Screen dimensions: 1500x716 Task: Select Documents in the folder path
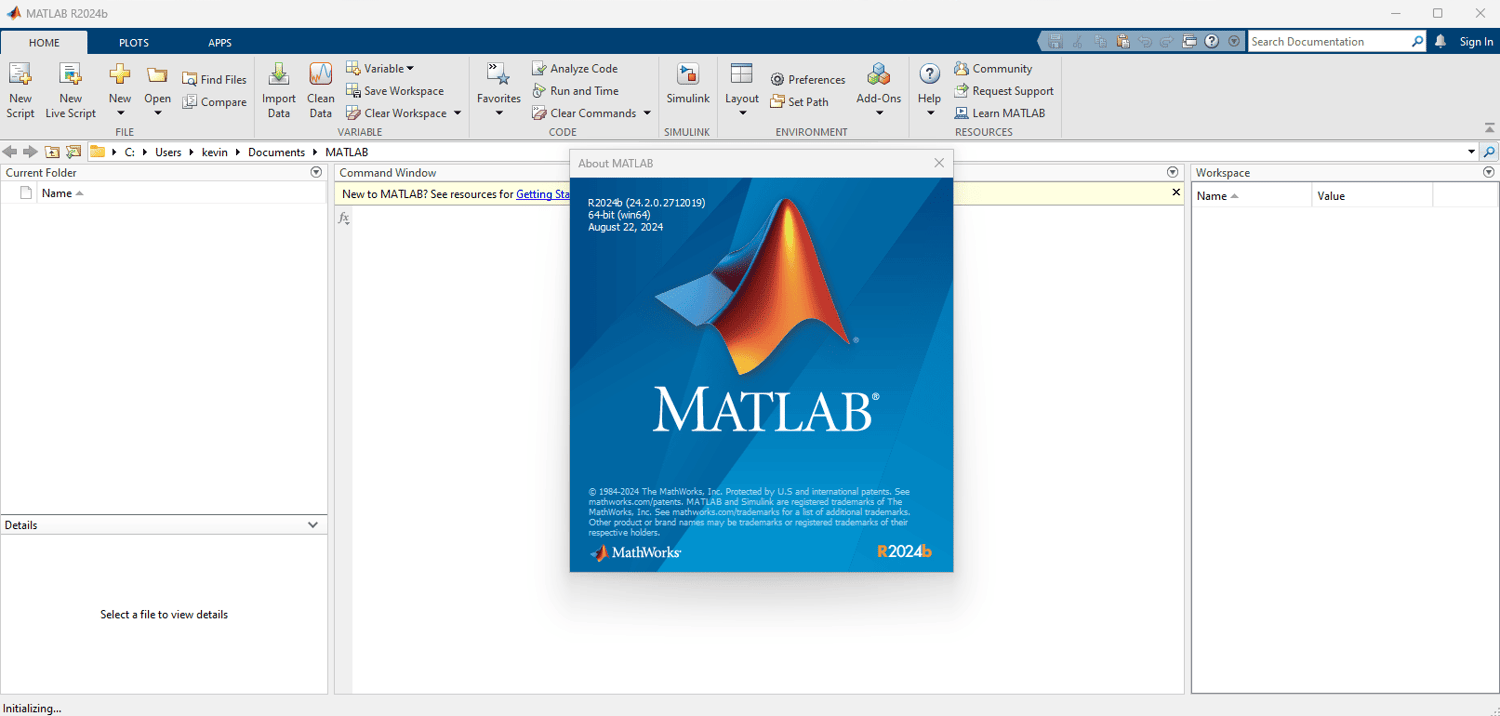pyautogui.click(x=276, y=152)
